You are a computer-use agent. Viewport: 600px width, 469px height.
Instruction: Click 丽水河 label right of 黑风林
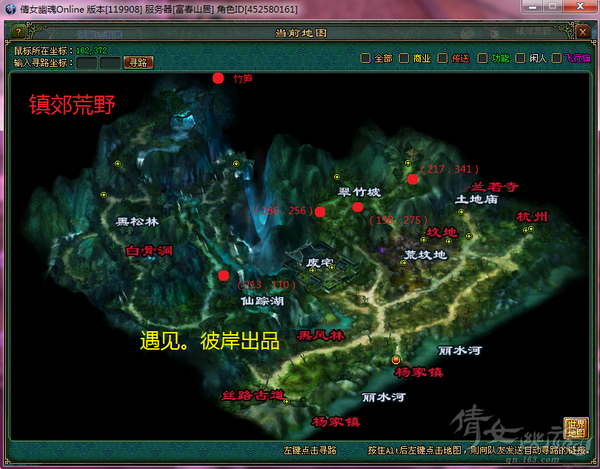pyautogui.click(x=460, y=350)
